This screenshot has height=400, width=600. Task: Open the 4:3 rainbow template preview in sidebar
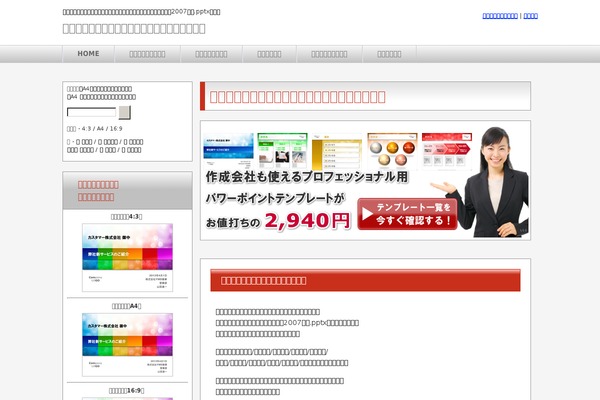pos(127,258)
